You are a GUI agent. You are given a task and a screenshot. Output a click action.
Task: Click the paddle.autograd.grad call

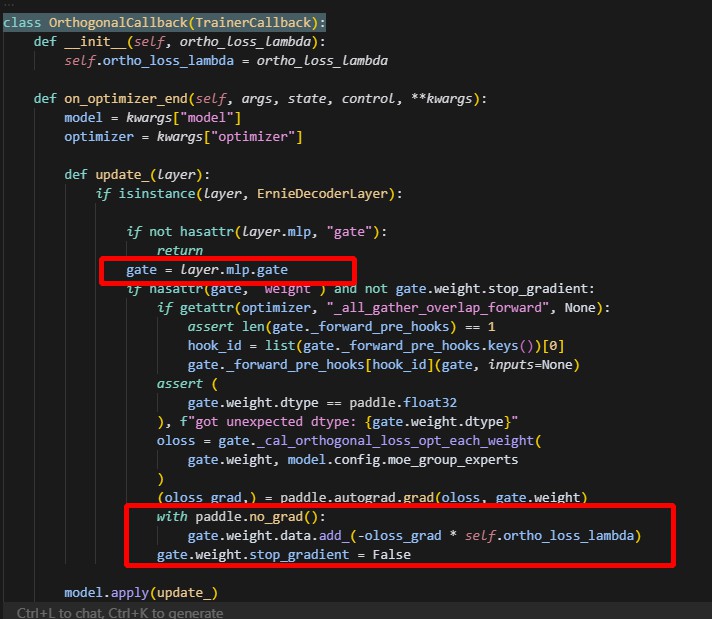click(357, 497)
